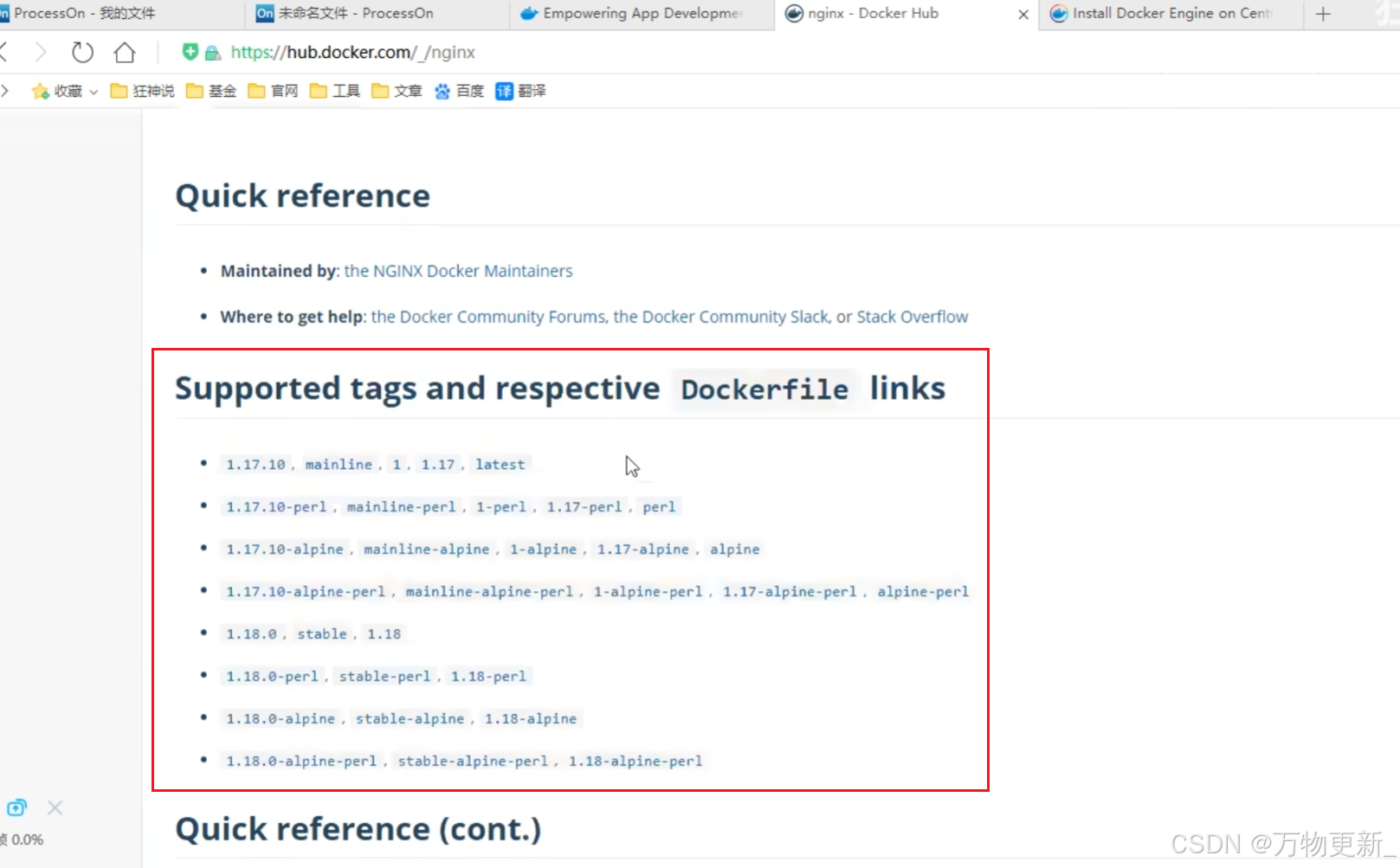Expand the bookmarks bar left chevron
Screen dimensions: 1400x868
click(x=5, y=91)
